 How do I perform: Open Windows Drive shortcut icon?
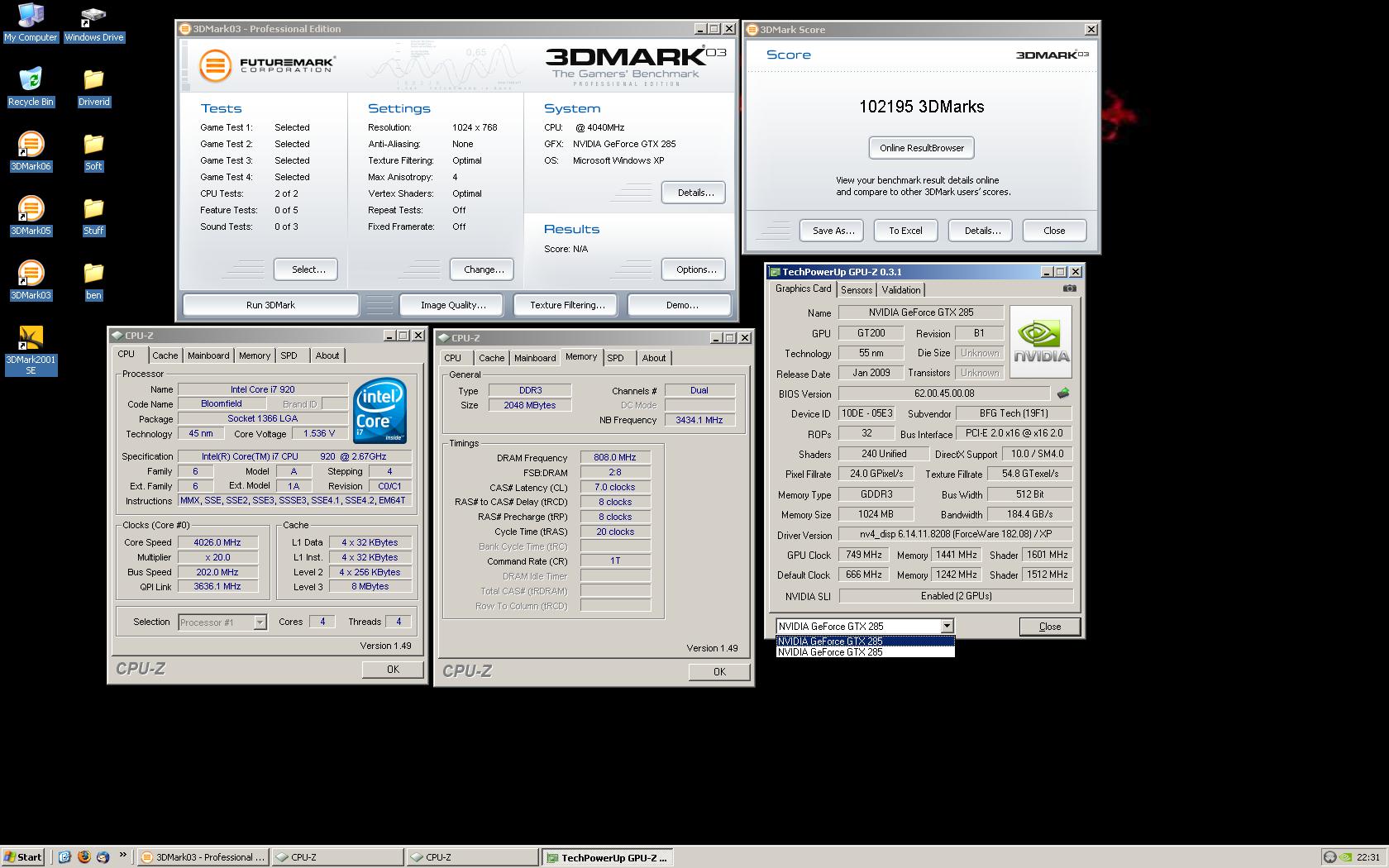coord(93,22)
